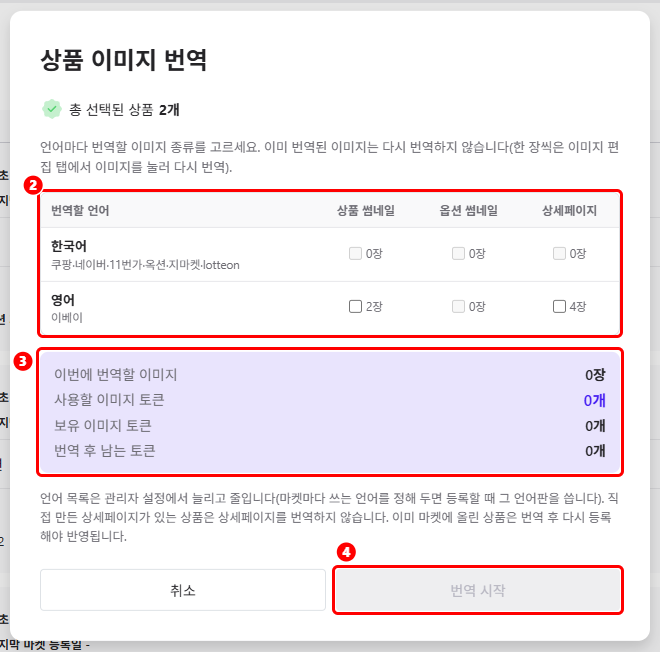660x652 pixels.
Task: Click the 상세페이지 column header
Action: [x=569, y=210]
